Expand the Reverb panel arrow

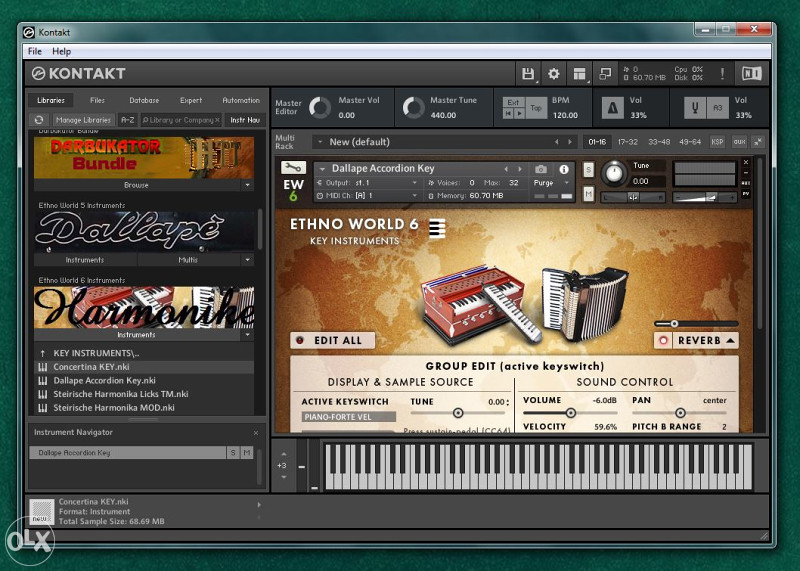[x=730, y=340]
